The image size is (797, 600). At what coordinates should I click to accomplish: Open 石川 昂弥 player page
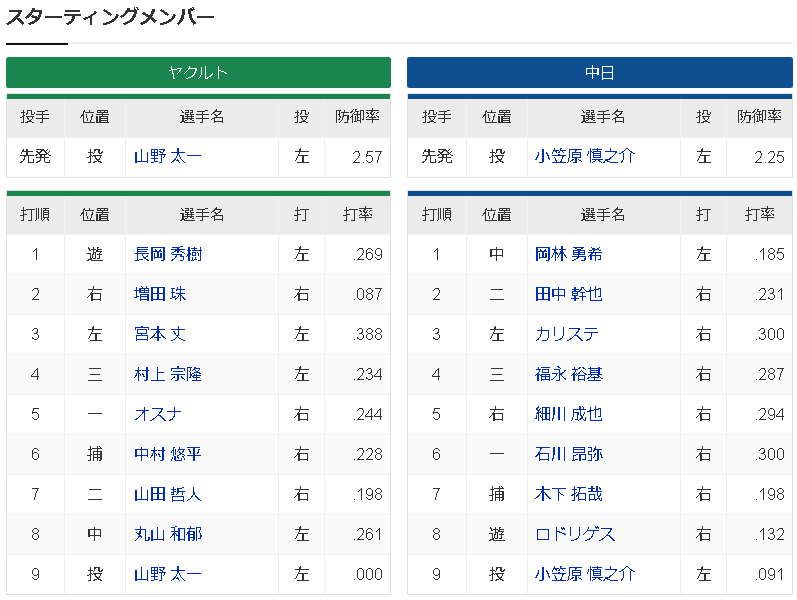pyautogui.click(x=568, y=454)
